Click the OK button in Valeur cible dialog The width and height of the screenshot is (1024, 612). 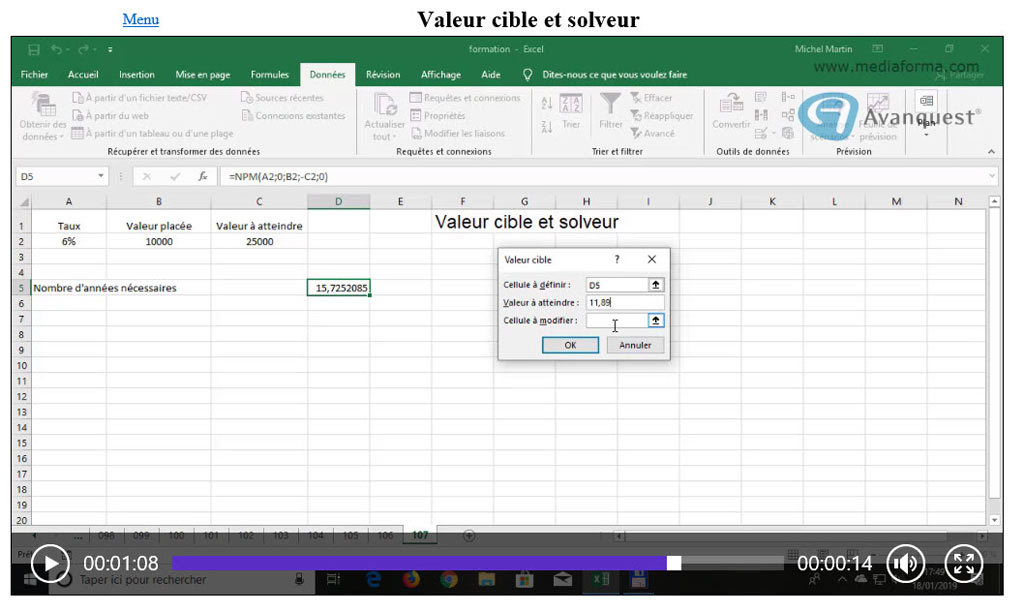point(570,345)
